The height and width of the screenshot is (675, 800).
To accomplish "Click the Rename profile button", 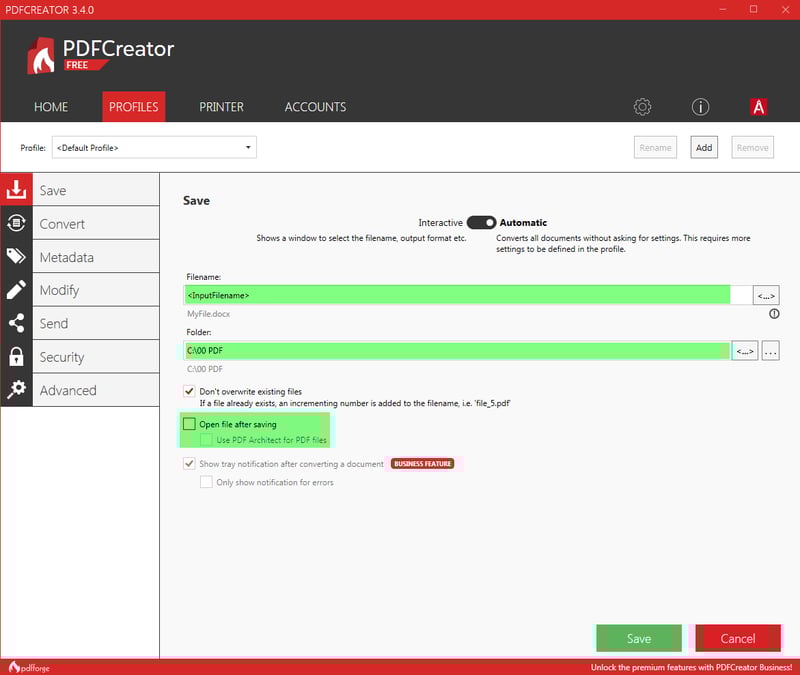I will (x=655, y=147).
